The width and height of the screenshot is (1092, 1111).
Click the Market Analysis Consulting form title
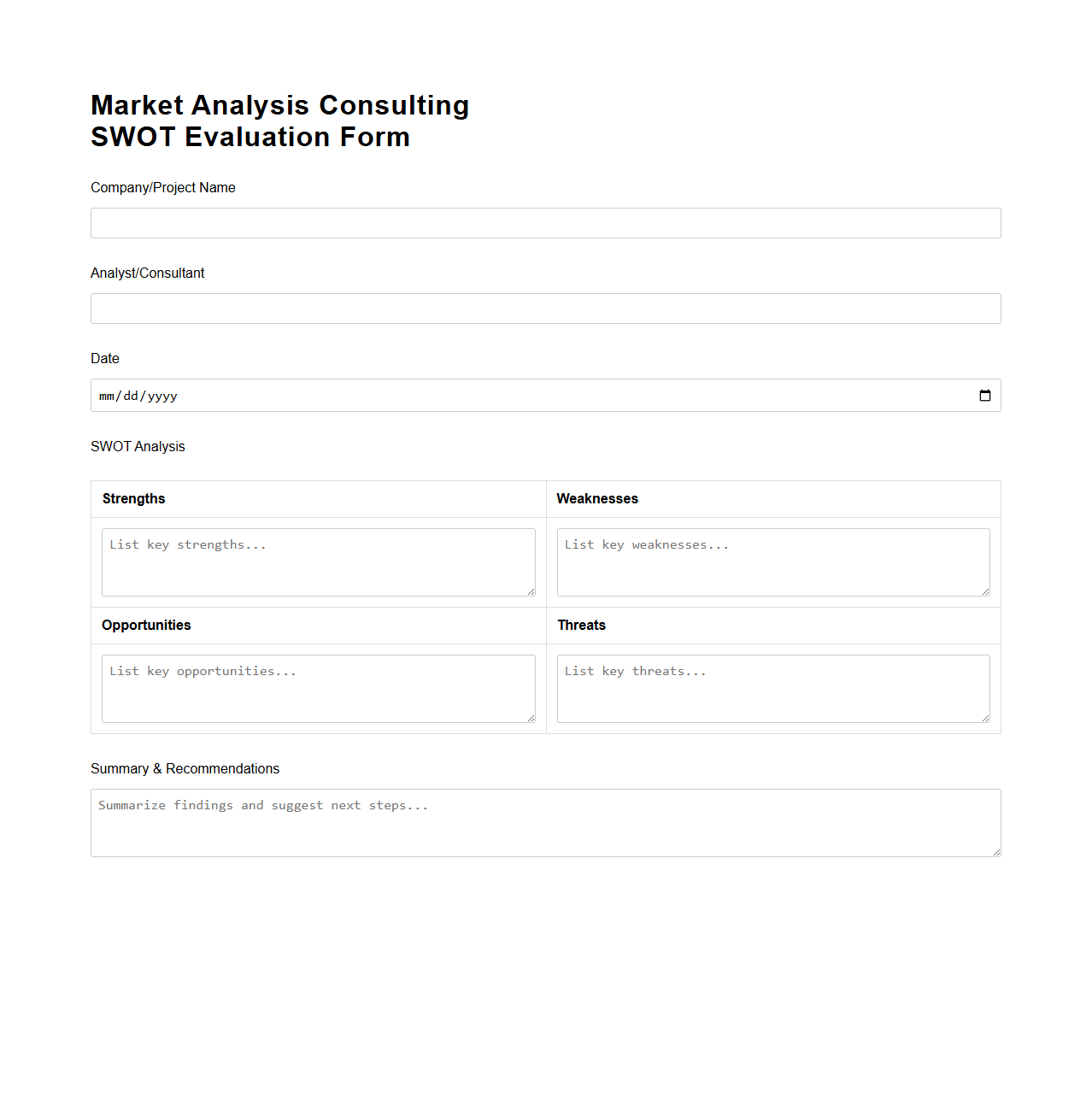pyautogui.click(x=279, y=105)
